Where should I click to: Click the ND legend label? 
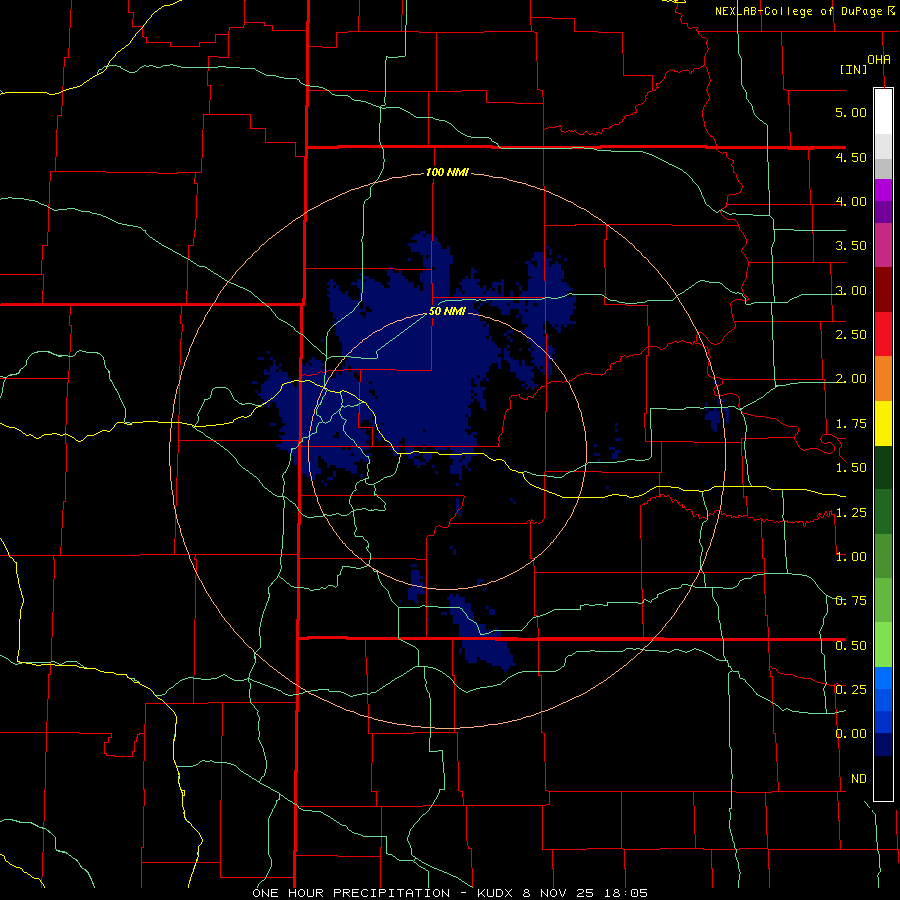tap(859, 779)
